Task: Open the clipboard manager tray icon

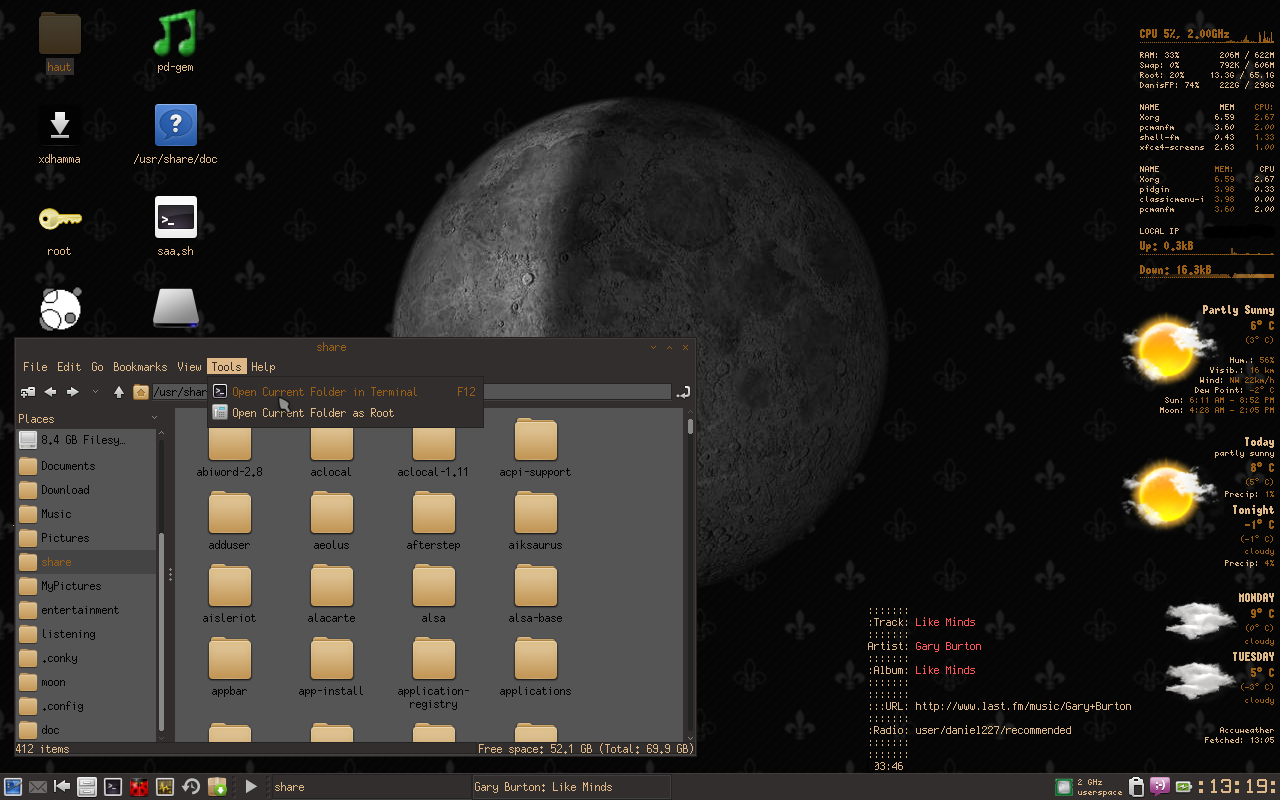Action: tap(1136, 787)
